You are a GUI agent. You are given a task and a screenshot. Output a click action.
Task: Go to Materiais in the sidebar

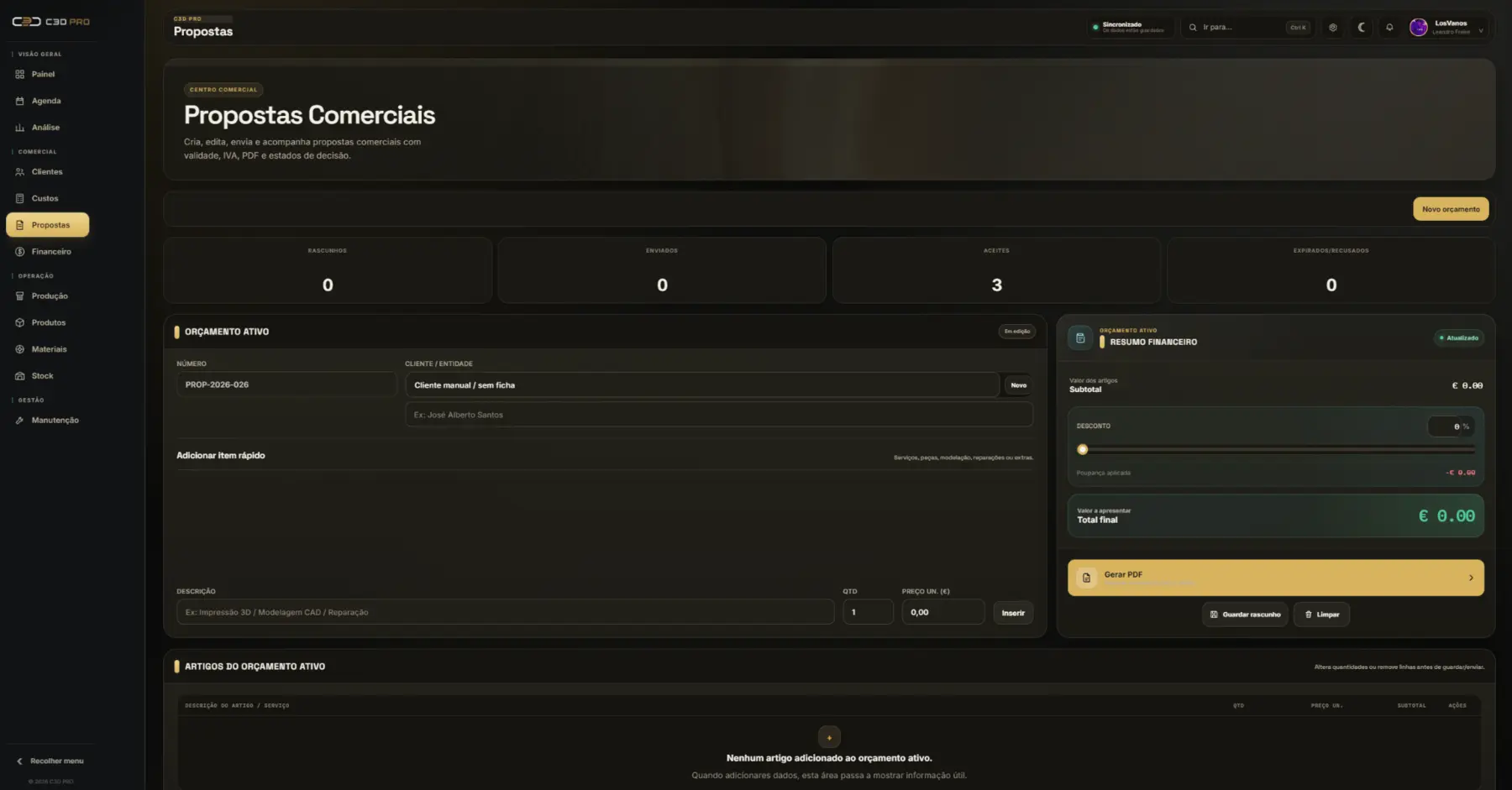click(48, 349)
